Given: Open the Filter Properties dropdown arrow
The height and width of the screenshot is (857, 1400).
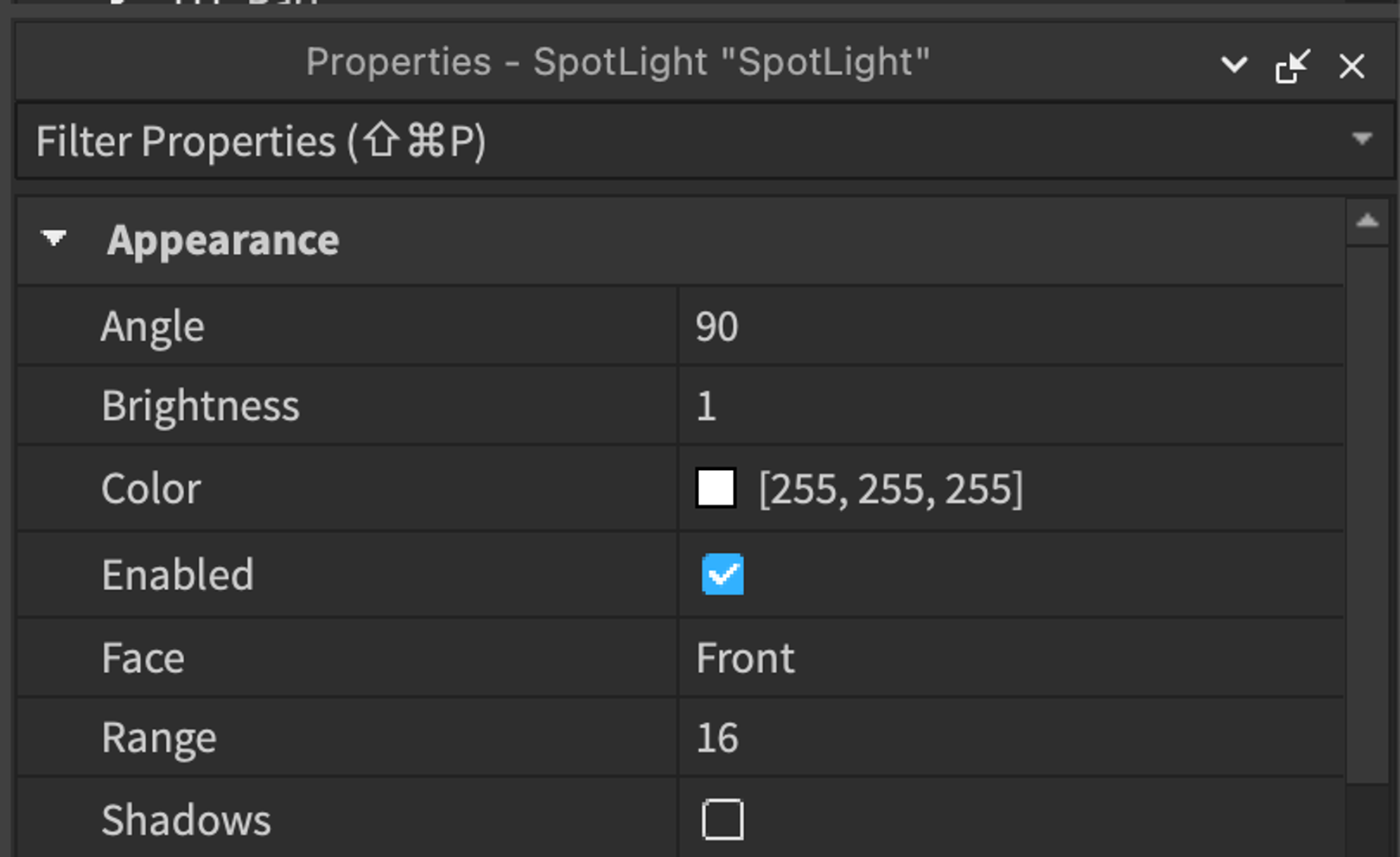Looking at the screenshot, I should click(1362, 139).
